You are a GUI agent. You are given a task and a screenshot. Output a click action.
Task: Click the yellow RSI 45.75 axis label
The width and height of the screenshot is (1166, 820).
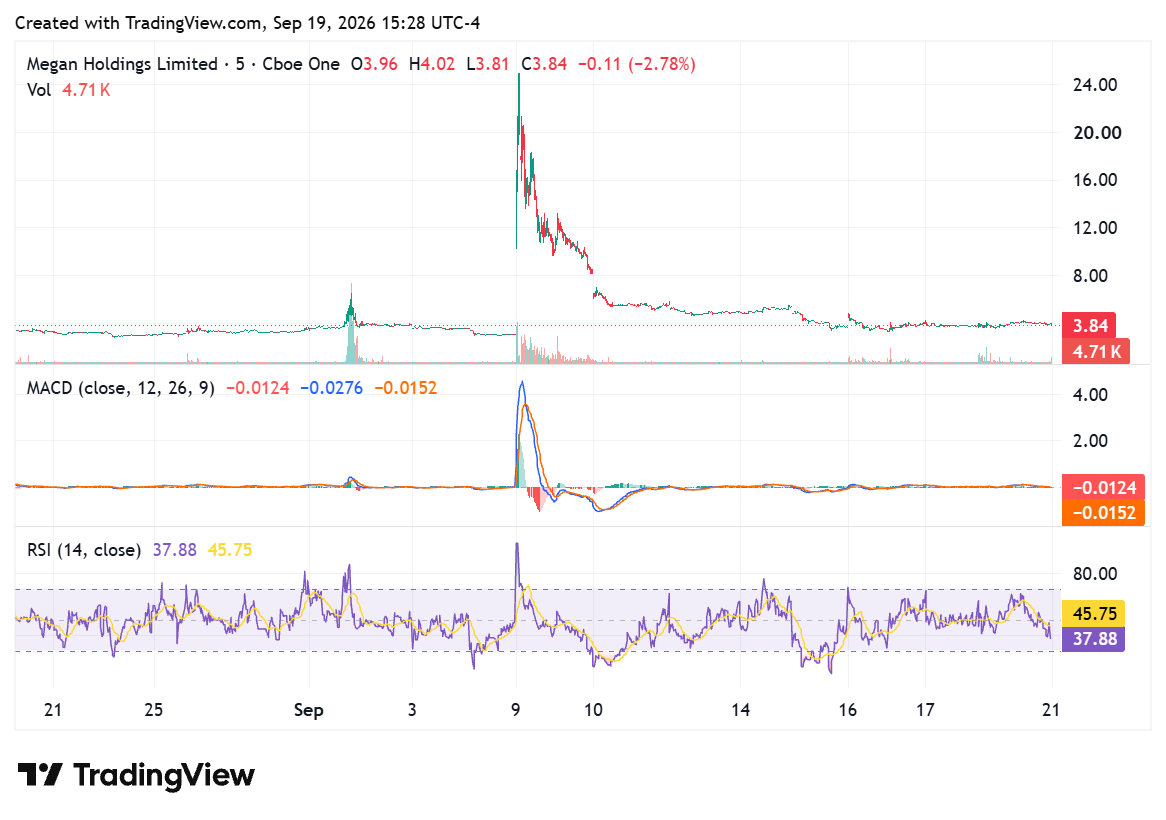pos(1093,613)
